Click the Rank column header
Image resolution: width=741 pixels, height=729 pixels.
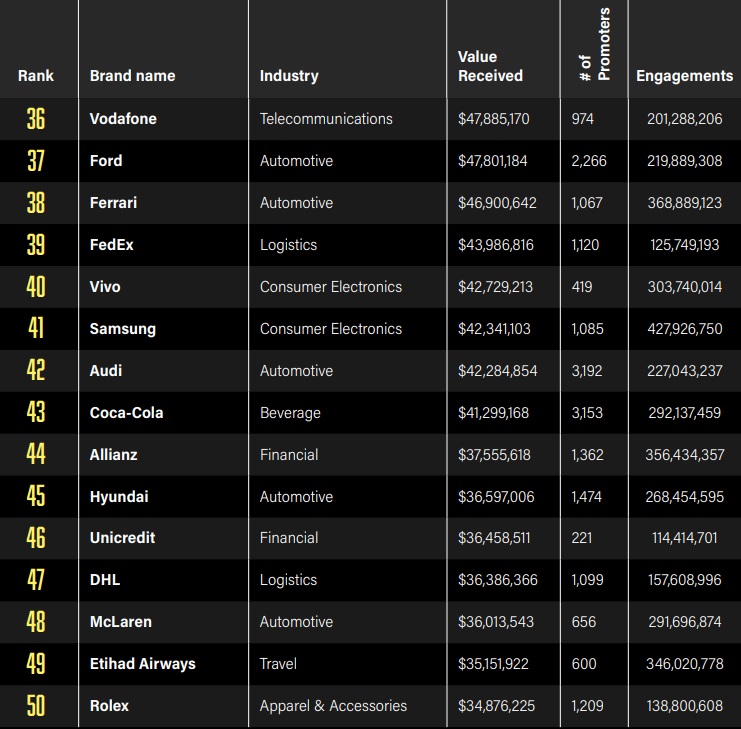(36, 76)
